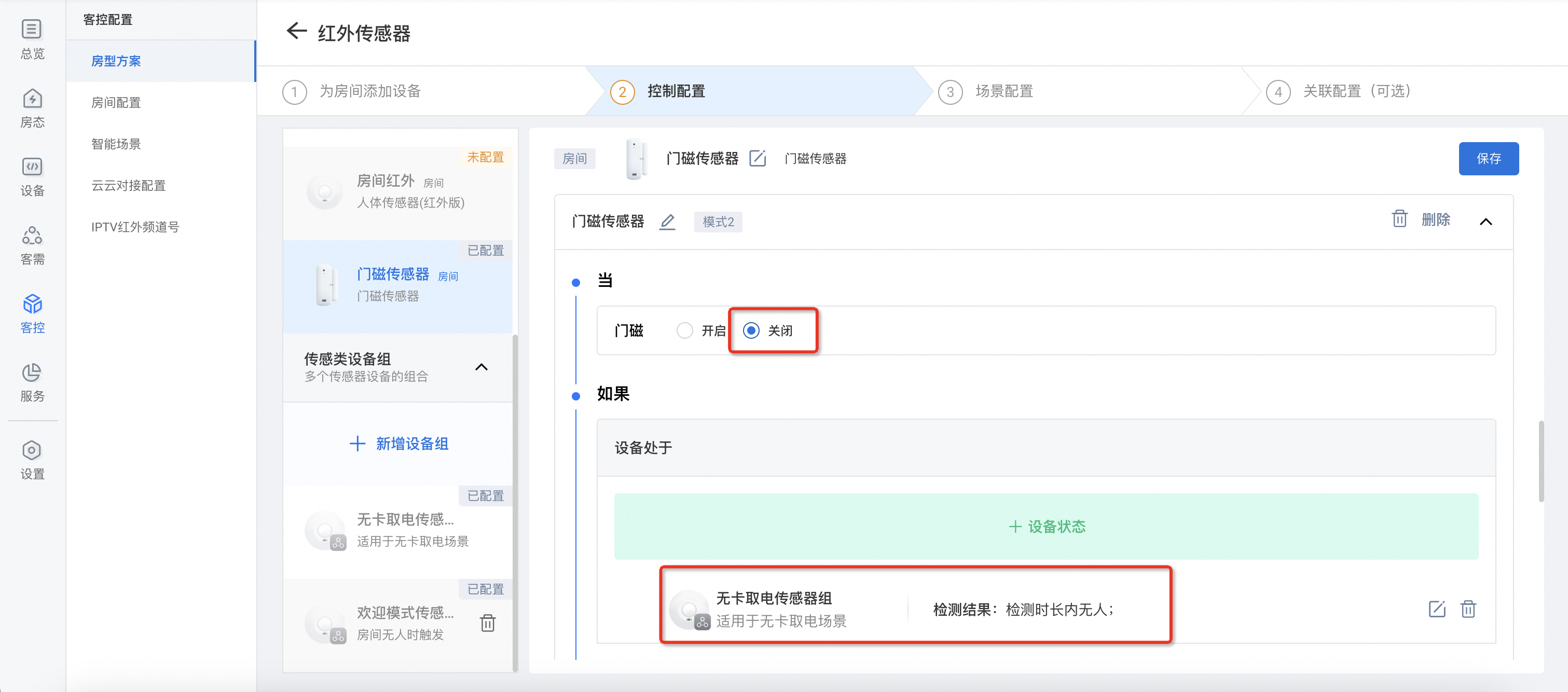Select the 房间红外 device card
The image size is (1568, 692).
(x=397, y=193)
